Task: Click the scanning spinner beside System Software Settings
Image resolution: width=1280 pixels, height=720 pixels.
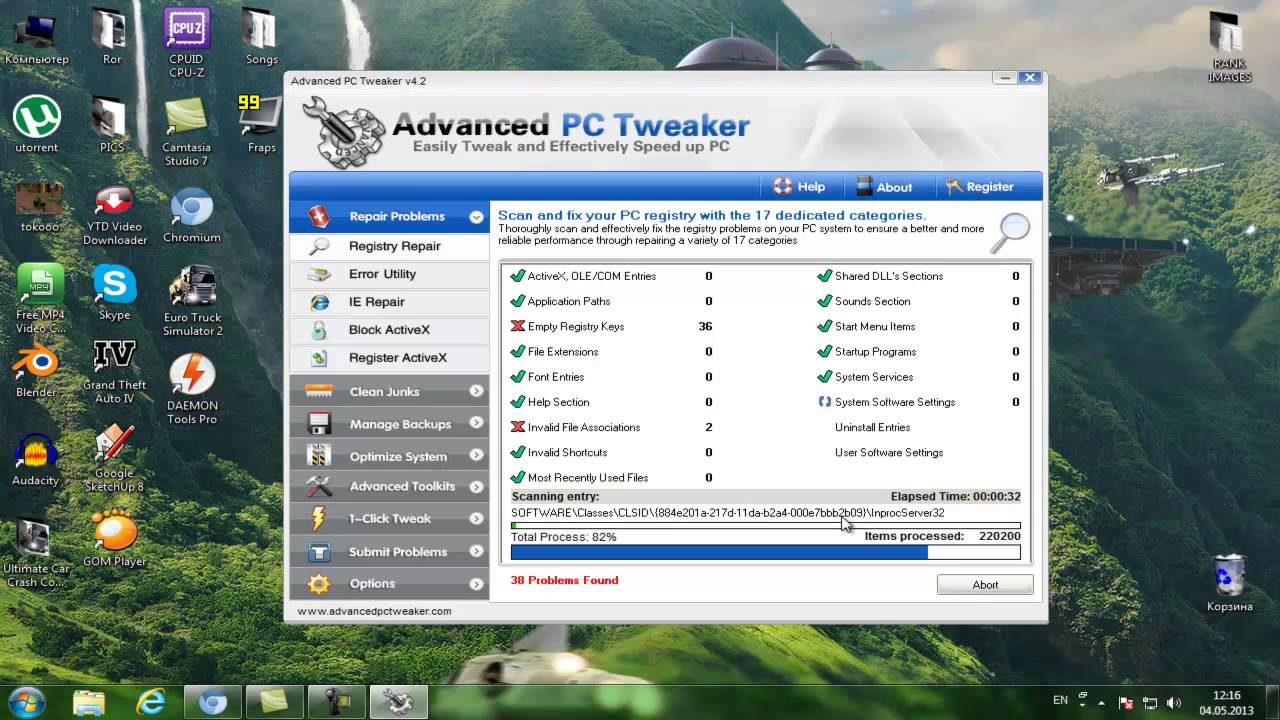Action: tap(825, 402)
